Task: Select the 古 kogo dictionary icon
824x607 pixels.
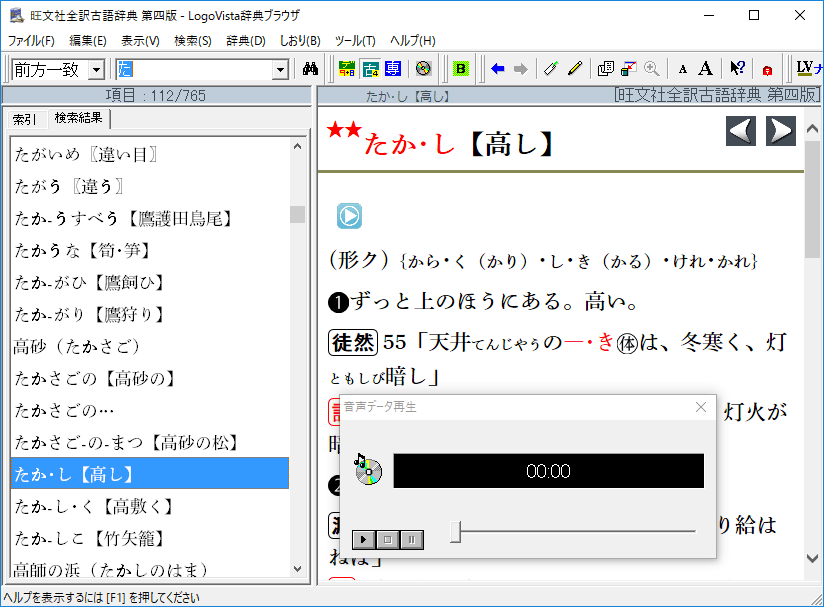Action: point(370,68)
